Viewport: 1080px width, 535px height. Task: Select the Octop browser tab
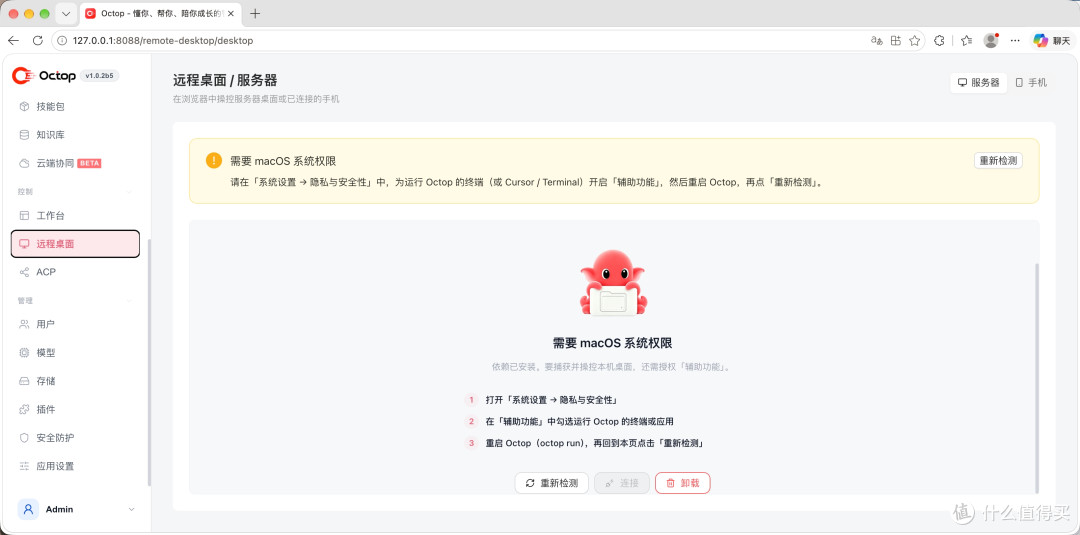point(160,14)
